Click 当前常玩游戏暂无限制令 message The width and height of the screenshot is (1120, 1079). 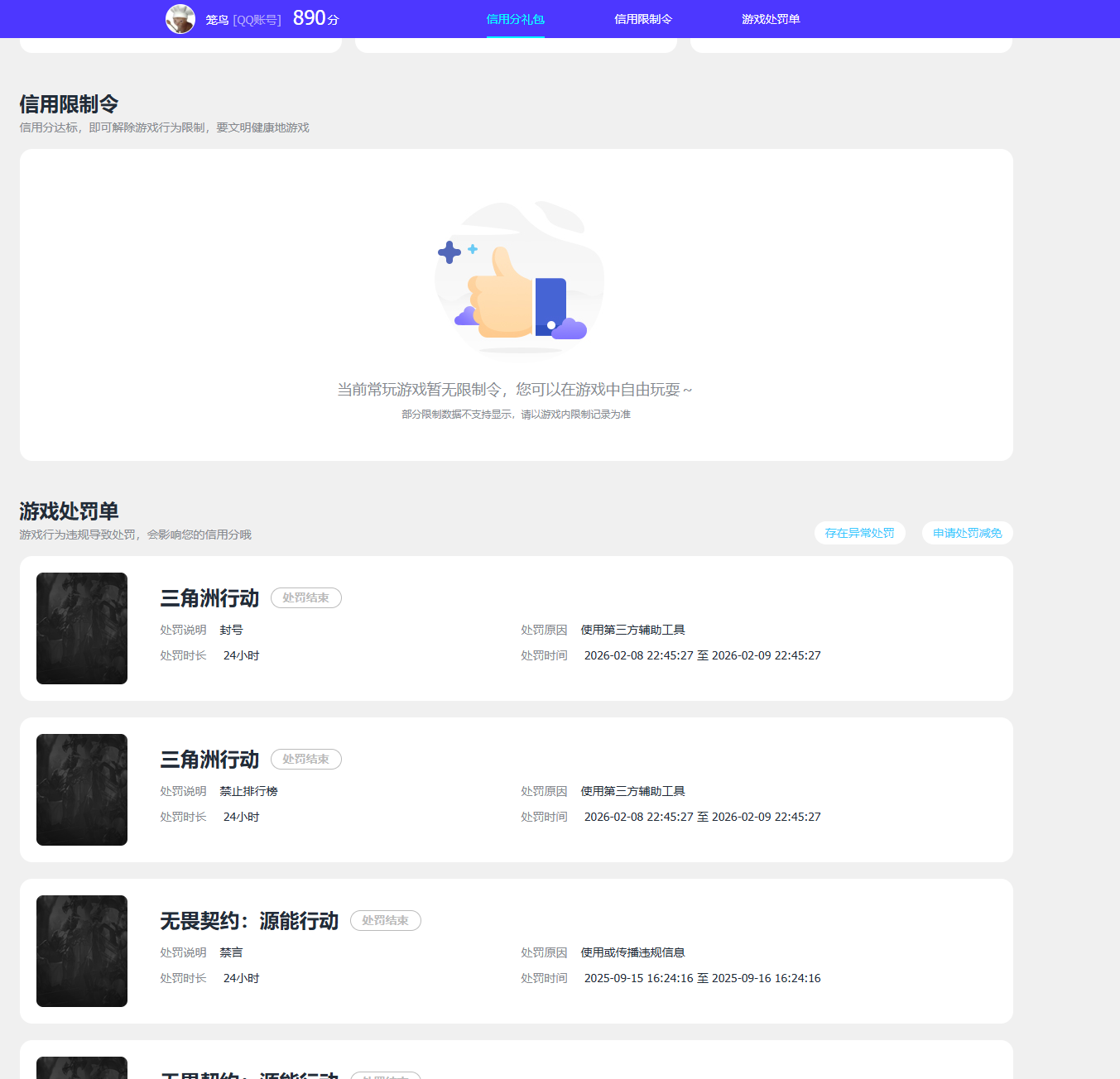514,389
